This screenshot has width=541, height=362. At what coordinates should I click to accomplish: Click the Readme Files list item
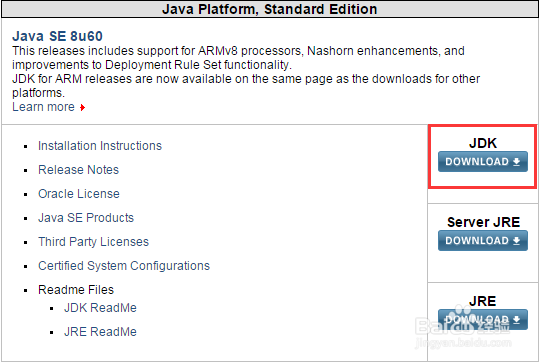tap(76, 290)
